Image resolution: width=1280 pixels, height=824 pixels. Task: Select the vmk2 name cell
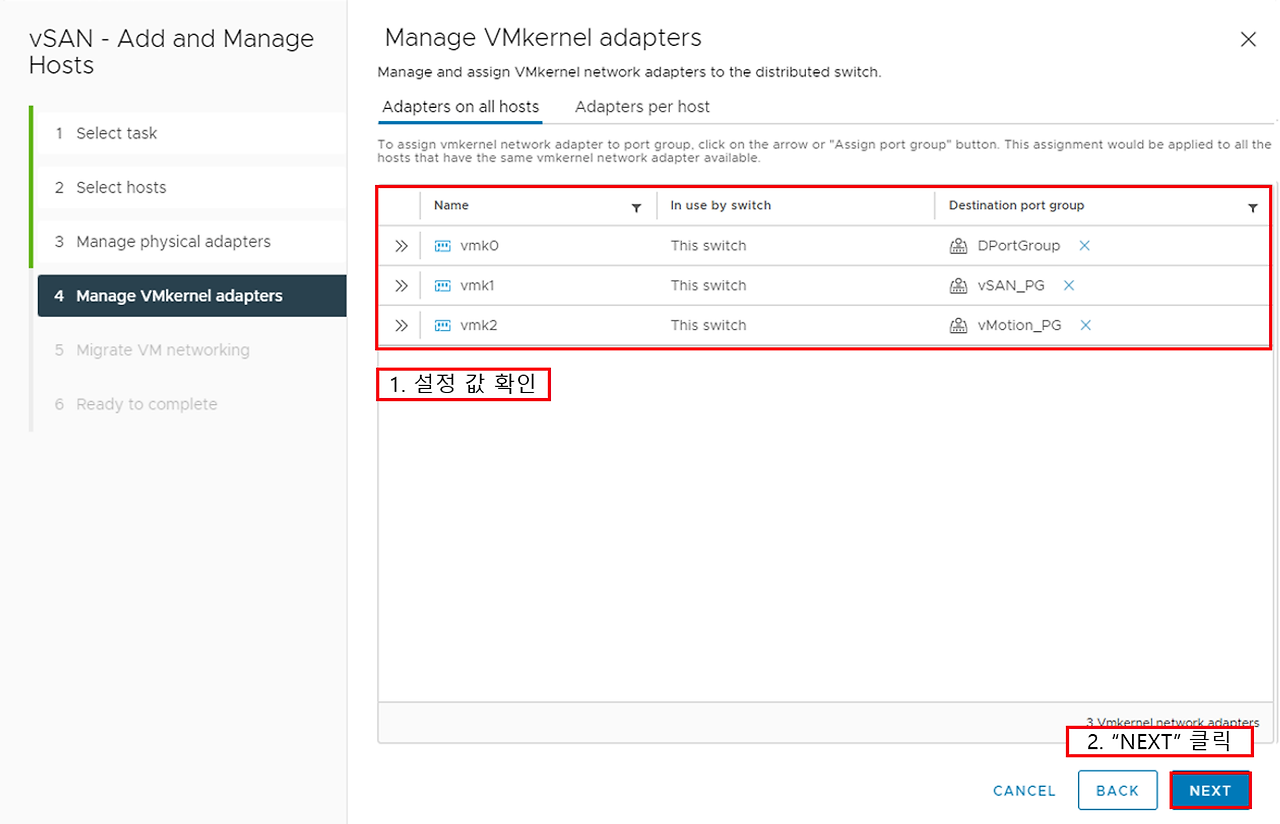tap(478, 326)
